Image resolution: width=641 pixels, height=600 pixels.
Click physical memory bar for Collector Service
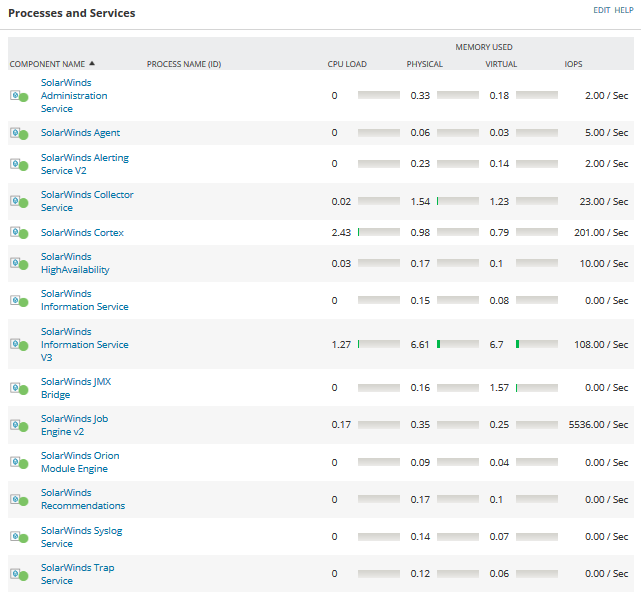(x=458, y=201)
